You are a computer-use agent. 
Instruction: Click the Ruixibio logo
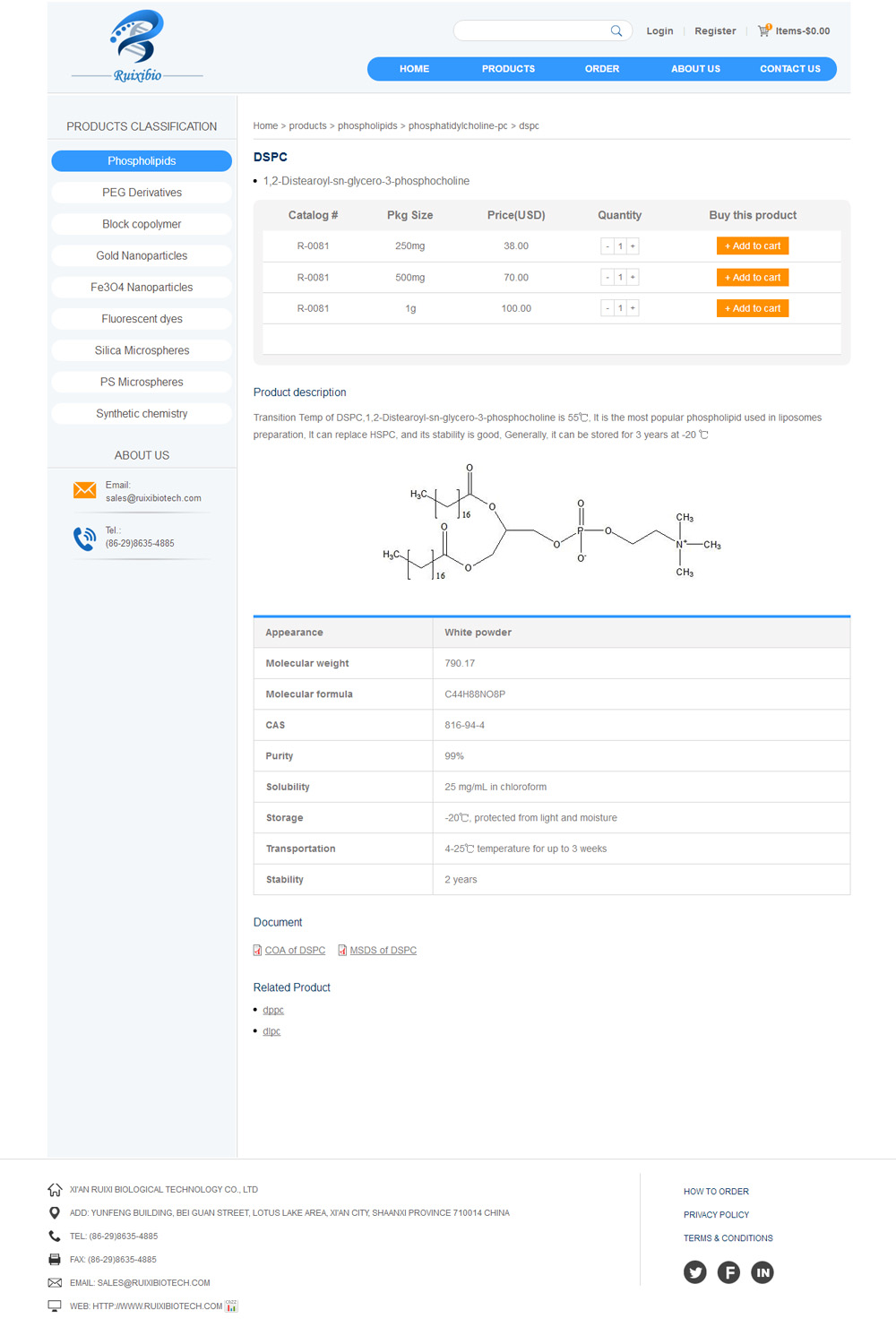(137, 47)
